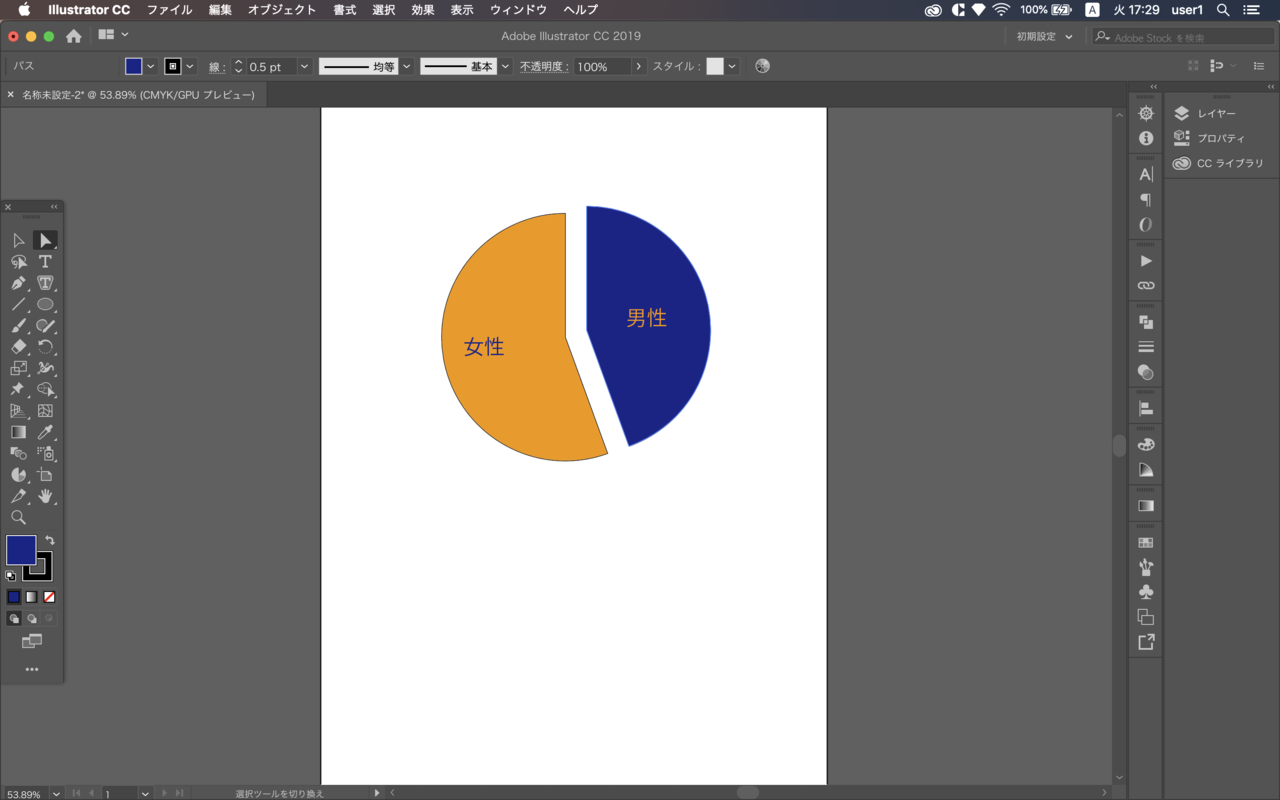Viewport: 1280px width, 800px height.
Task: Enable Draw Normal mode
Action: (14, 619)
